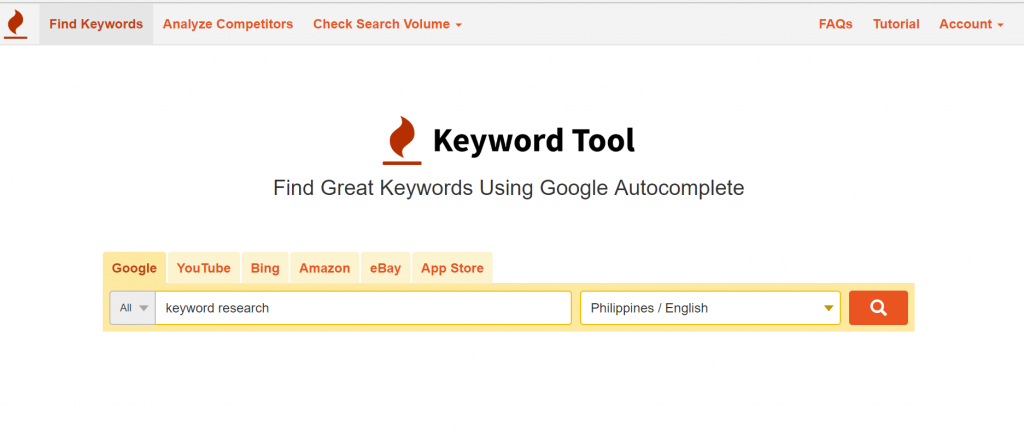Open the Philippines / English location selector
The width and height of the screenshot is (1024, 437).
click(710, 308)
